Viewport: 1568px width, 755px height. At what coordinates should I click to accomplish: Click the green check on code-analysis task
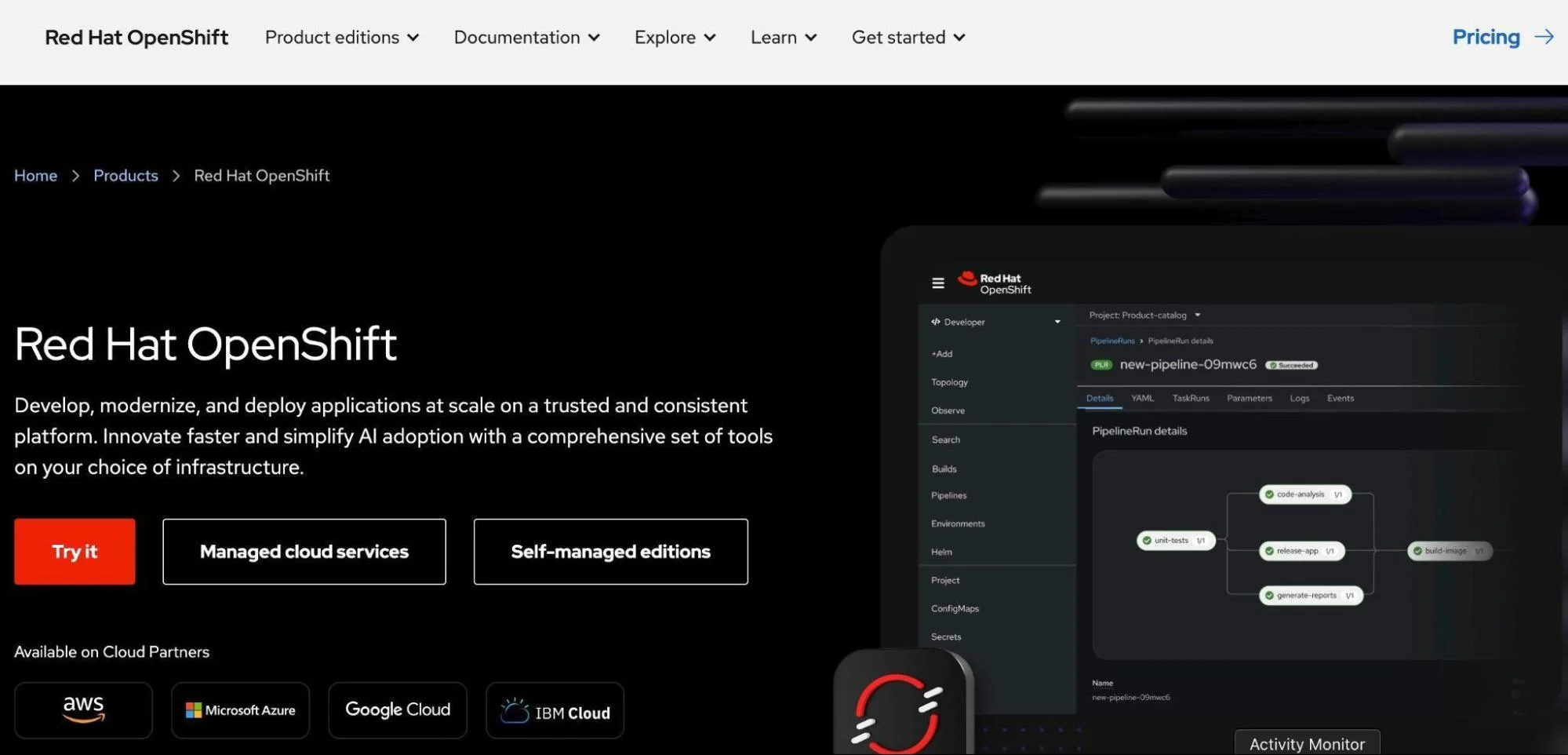point(1268,494)
